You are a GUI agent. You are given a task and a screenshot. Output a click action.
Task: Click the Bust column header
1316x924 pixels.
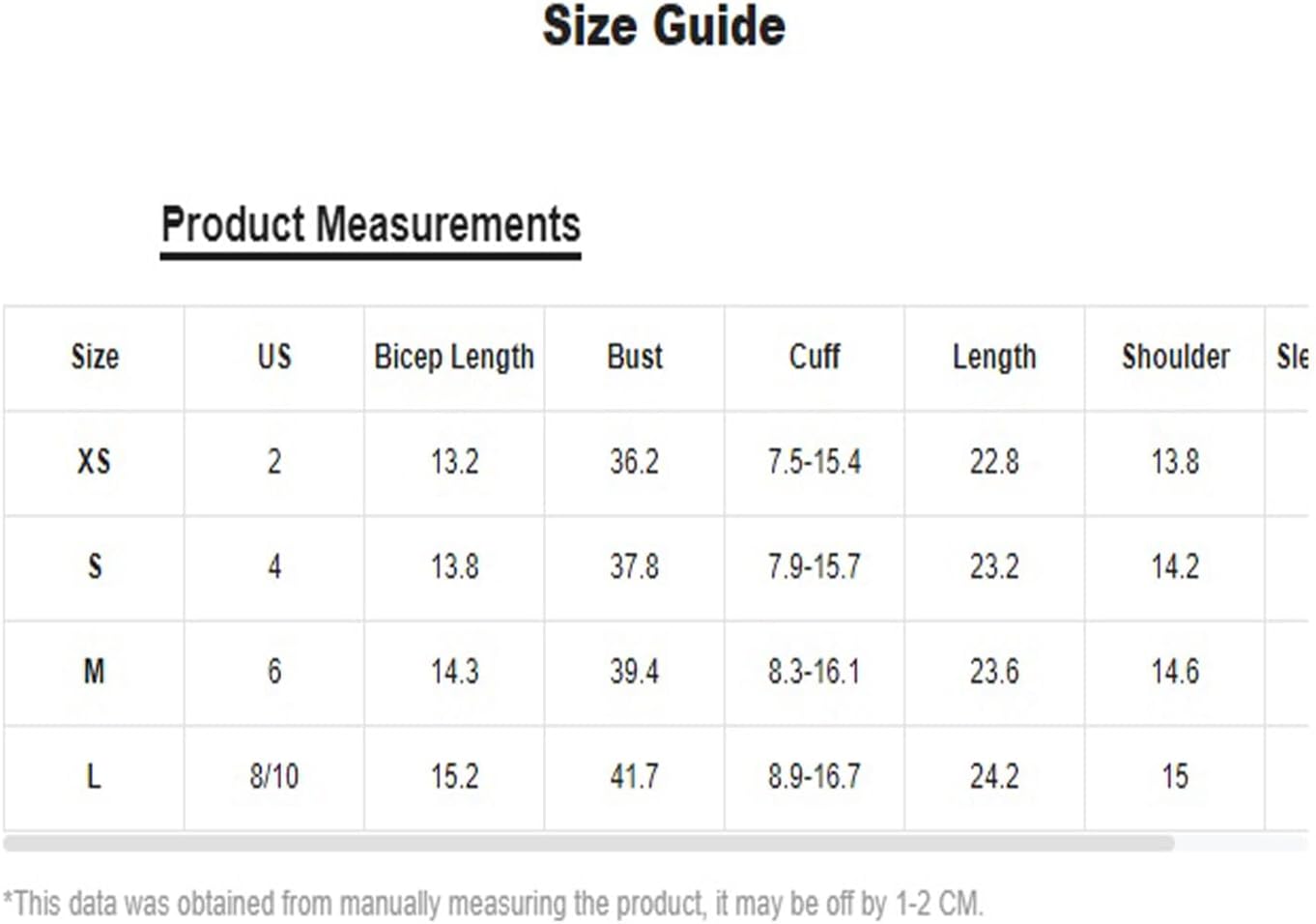pyautogui.click(x=635, y=357)
